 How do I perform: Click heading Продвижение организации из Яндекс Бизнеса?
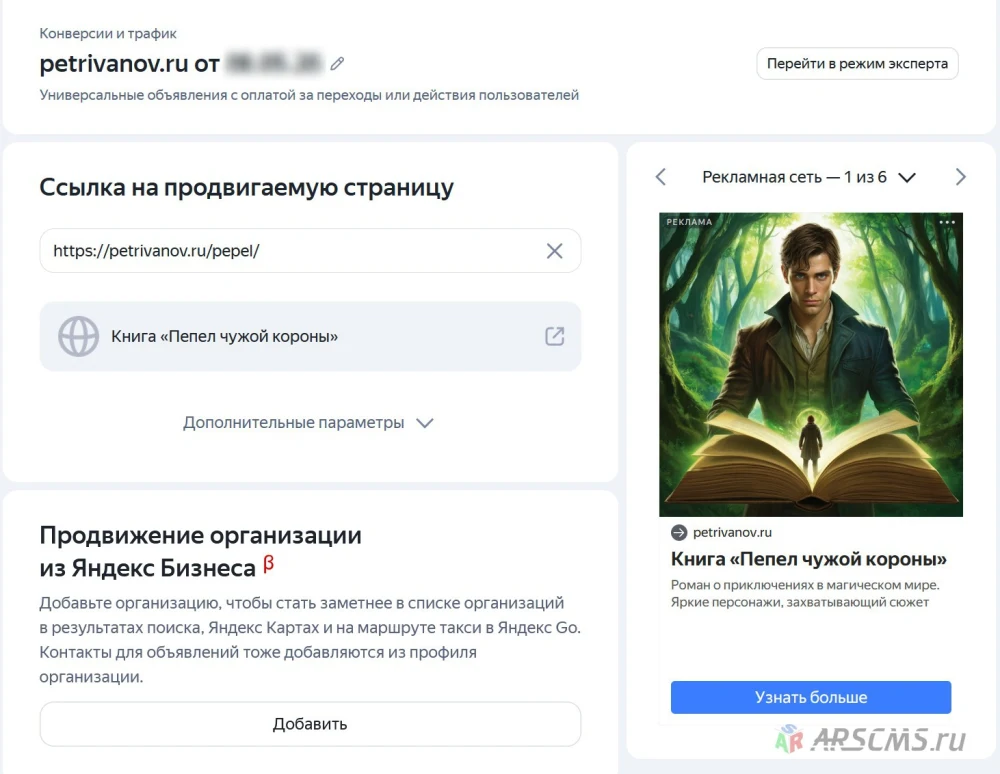200,551
